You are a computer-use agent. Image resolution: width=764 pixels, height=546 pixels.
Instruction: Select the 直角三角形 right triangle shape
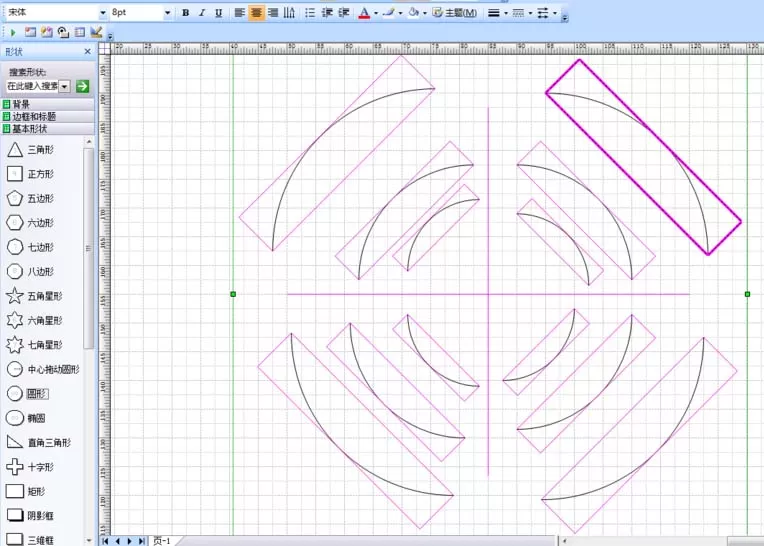38,442
